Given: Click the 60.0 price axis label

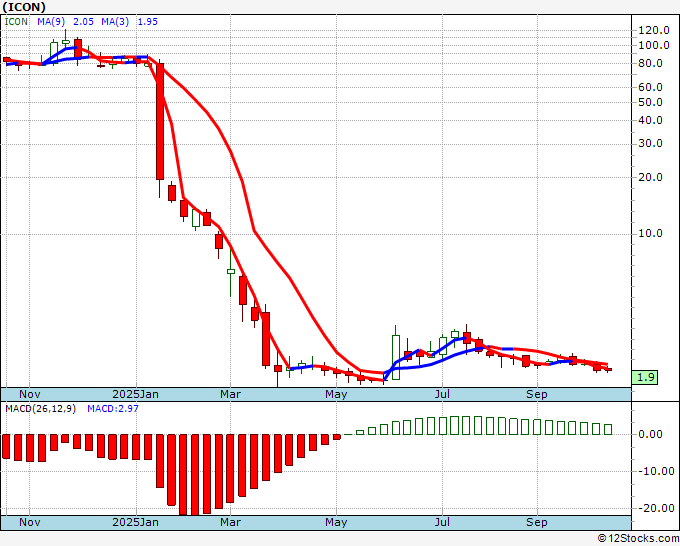Looking at the screenshot, I should point(651,87).
